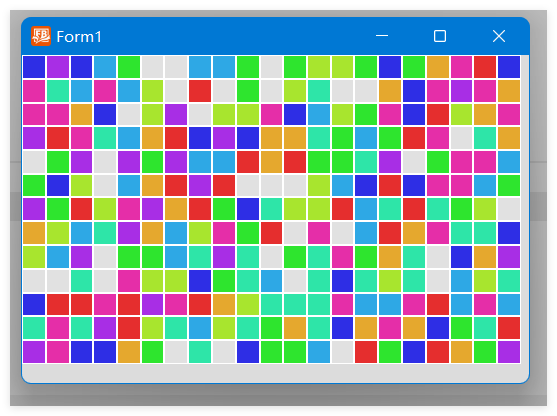Pick the only pink square in the seventh row
The width and height of the screenshot is (557, 416).
click(129, 209)
